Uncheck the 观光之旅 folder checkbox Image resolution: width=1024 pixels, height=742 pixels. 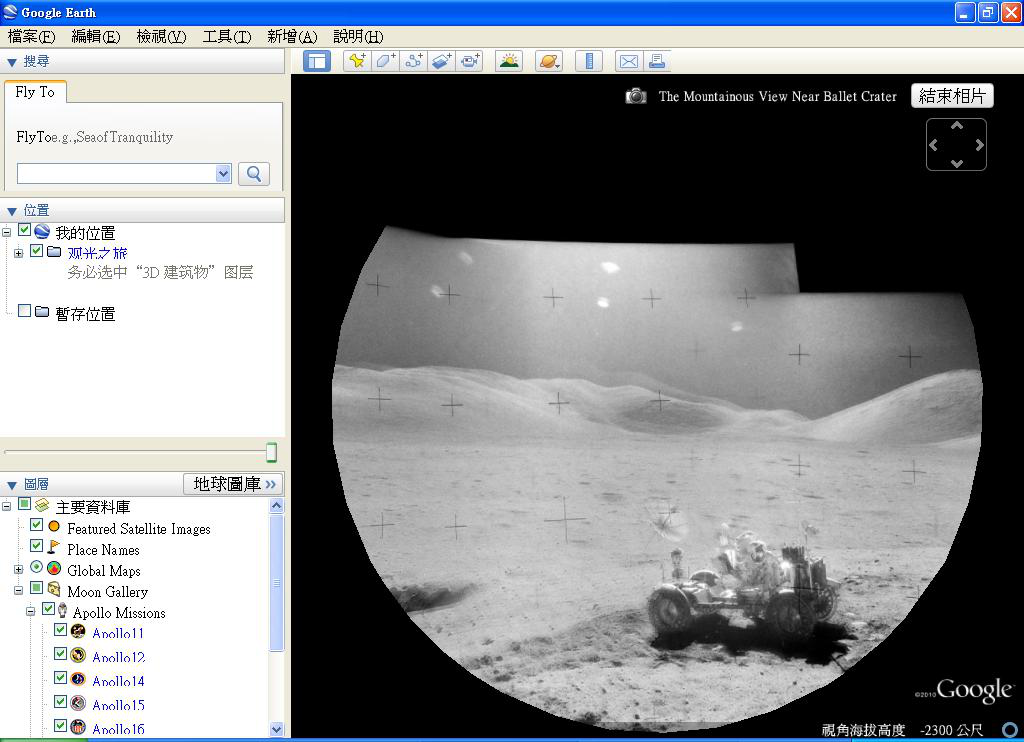(x=37, y=251)
